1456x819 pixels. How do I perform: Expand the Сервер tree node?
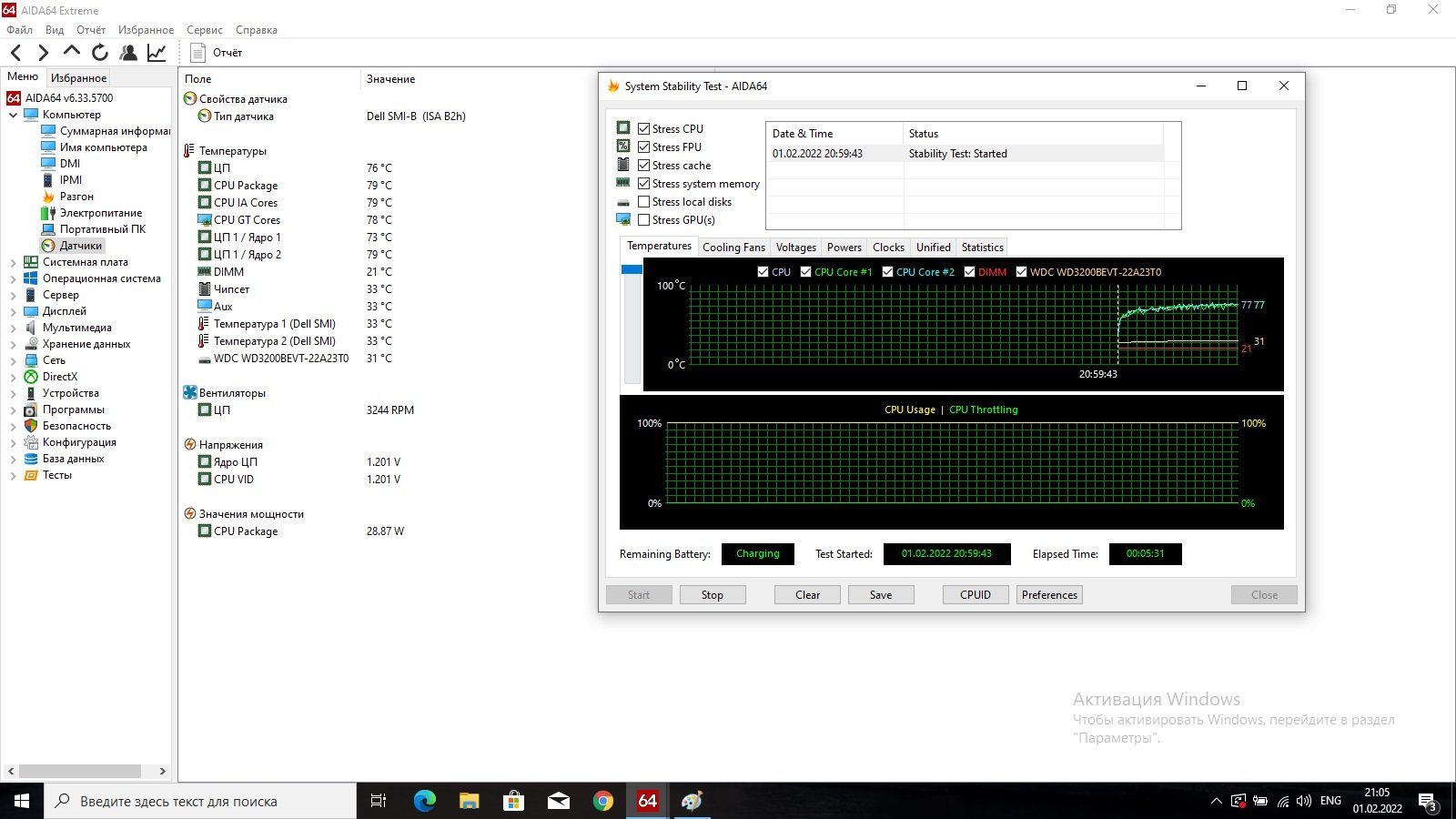pos(13,295)
